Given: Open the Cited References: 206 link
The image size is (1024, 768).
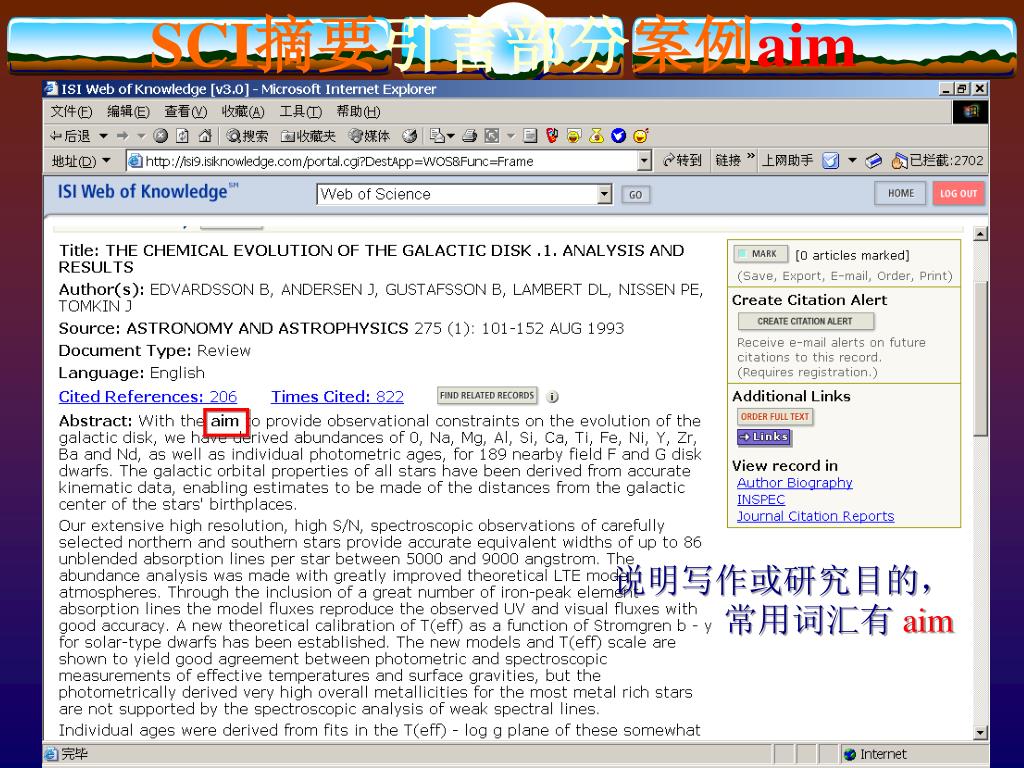Looking at the screenshot, I should click(x=148, y=396).
